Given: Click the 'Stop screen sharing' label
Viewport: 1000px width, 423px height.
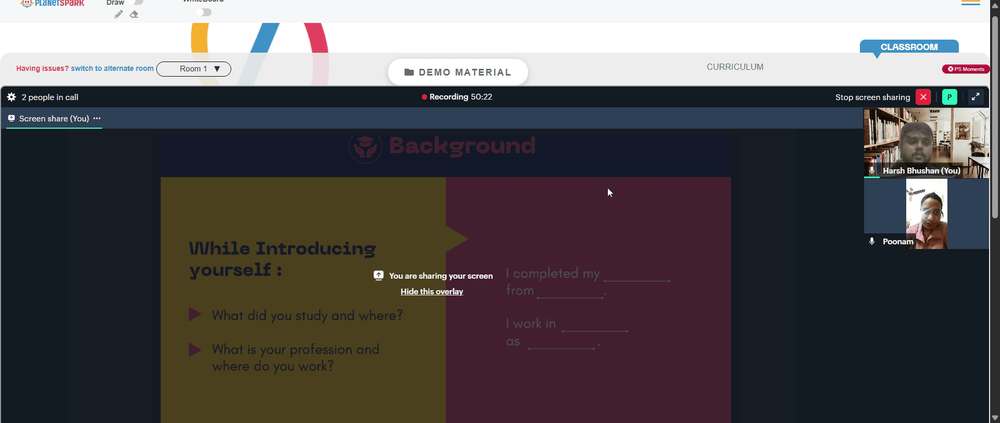Looking at the screenshot, I should (872, 98).
